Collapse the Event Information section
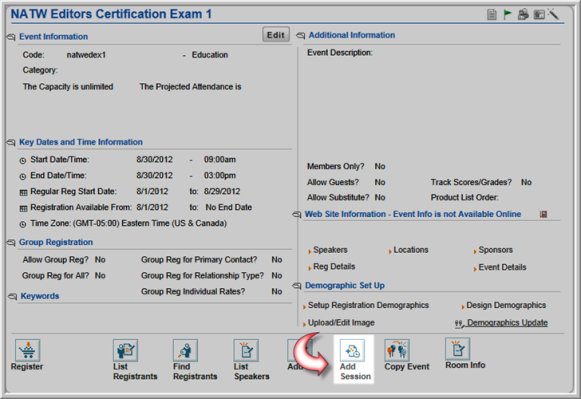 [11, 37]
